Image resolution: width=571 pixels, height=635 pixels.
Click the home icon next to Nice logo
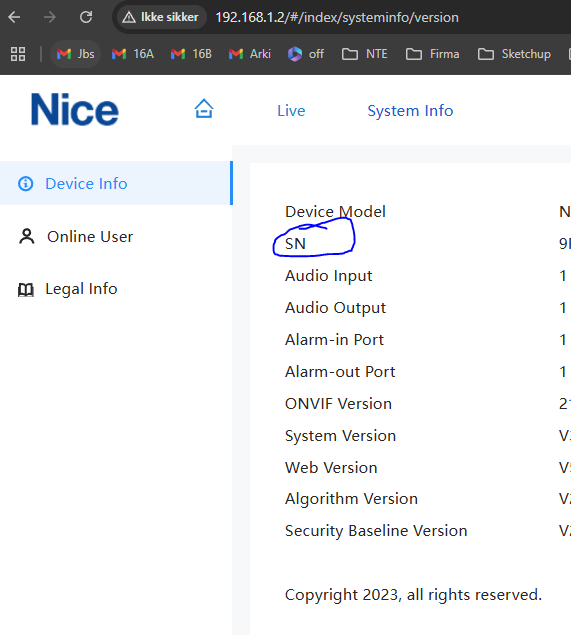coord(204,109)
